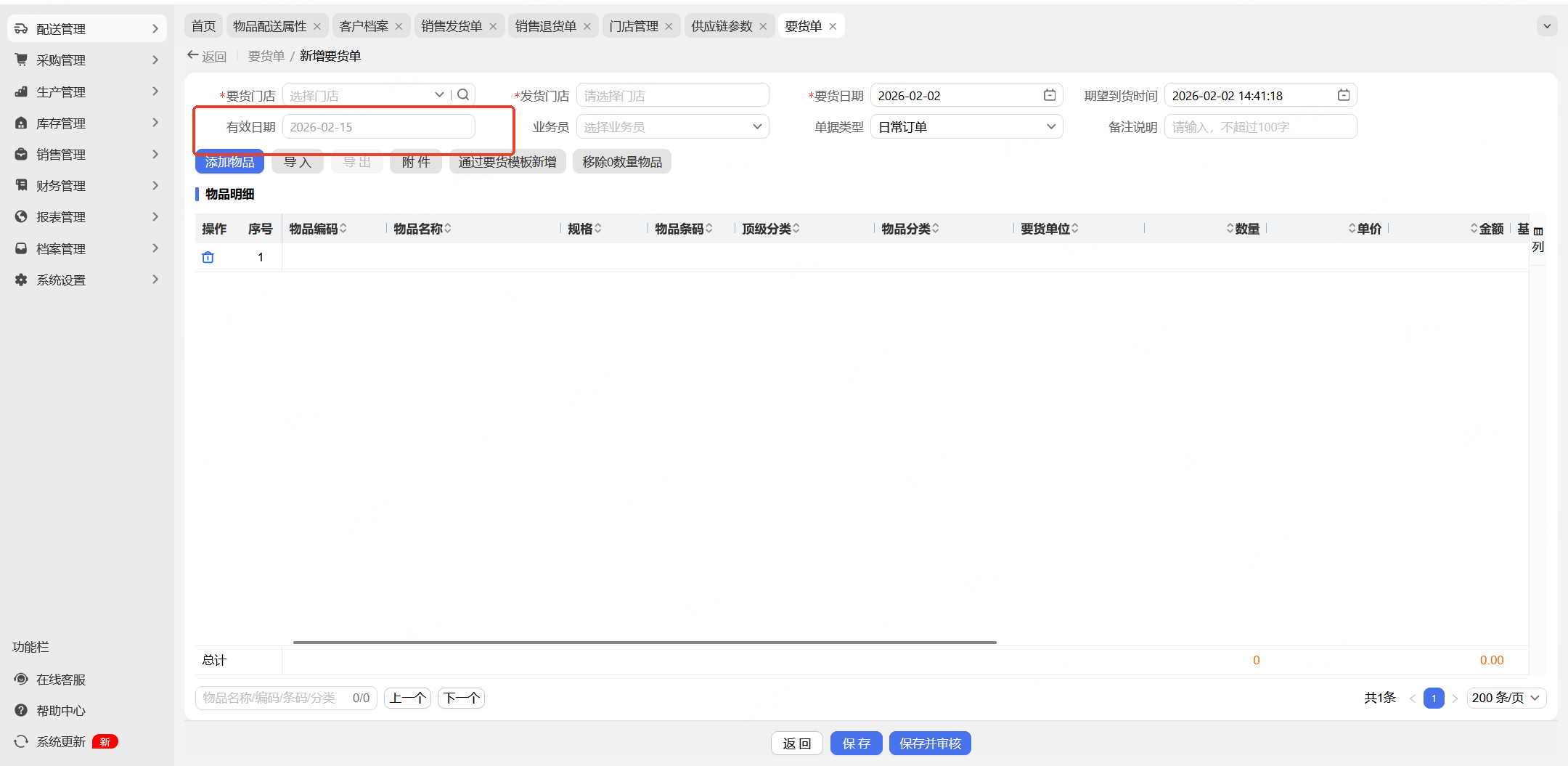The height and width of the screenshot is (766, 1568).
Task: Close the 客户档案 tab
Action: 399,27
